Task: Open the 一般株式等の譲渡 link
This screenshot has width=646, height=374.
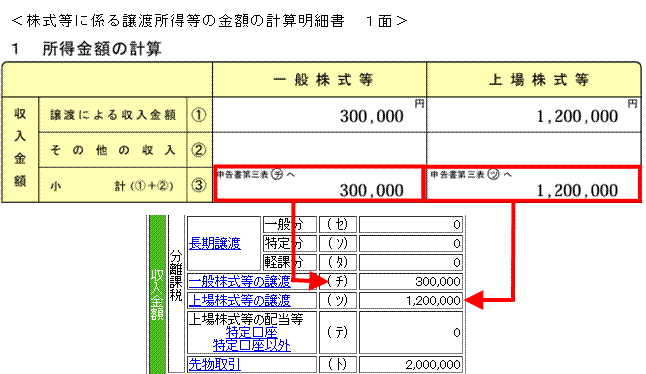Action: coord(240,282)
